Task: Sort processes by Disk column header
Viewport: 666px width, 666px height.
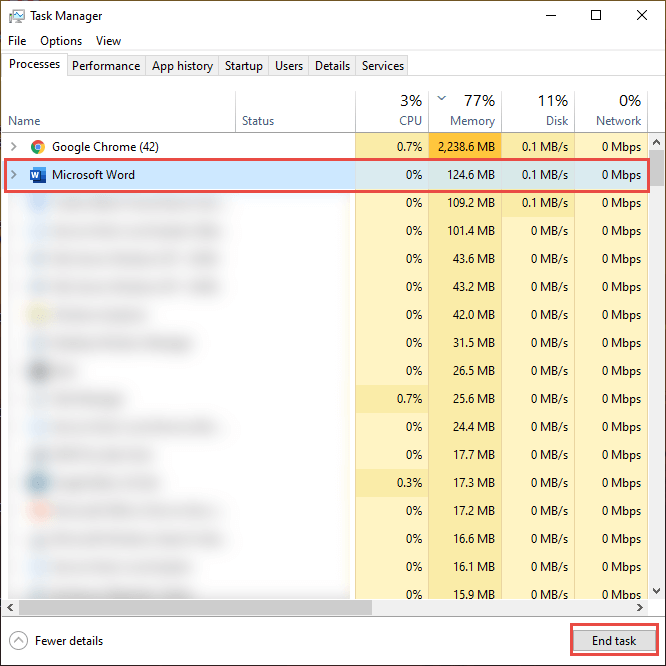Action: (x=538, y=111)
